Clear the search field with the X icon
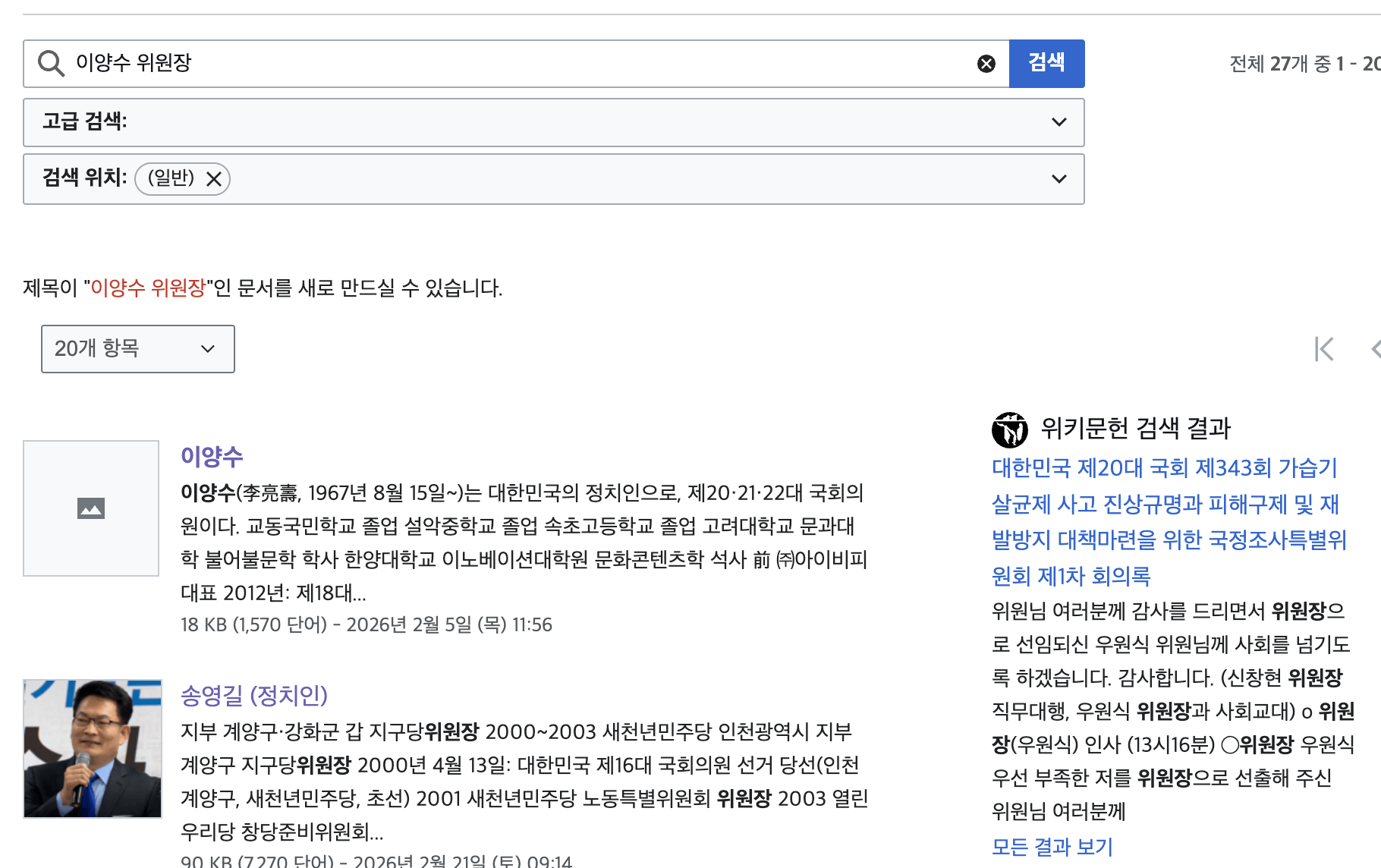The height and width of the screenshot is (868, 1381). 986,64
